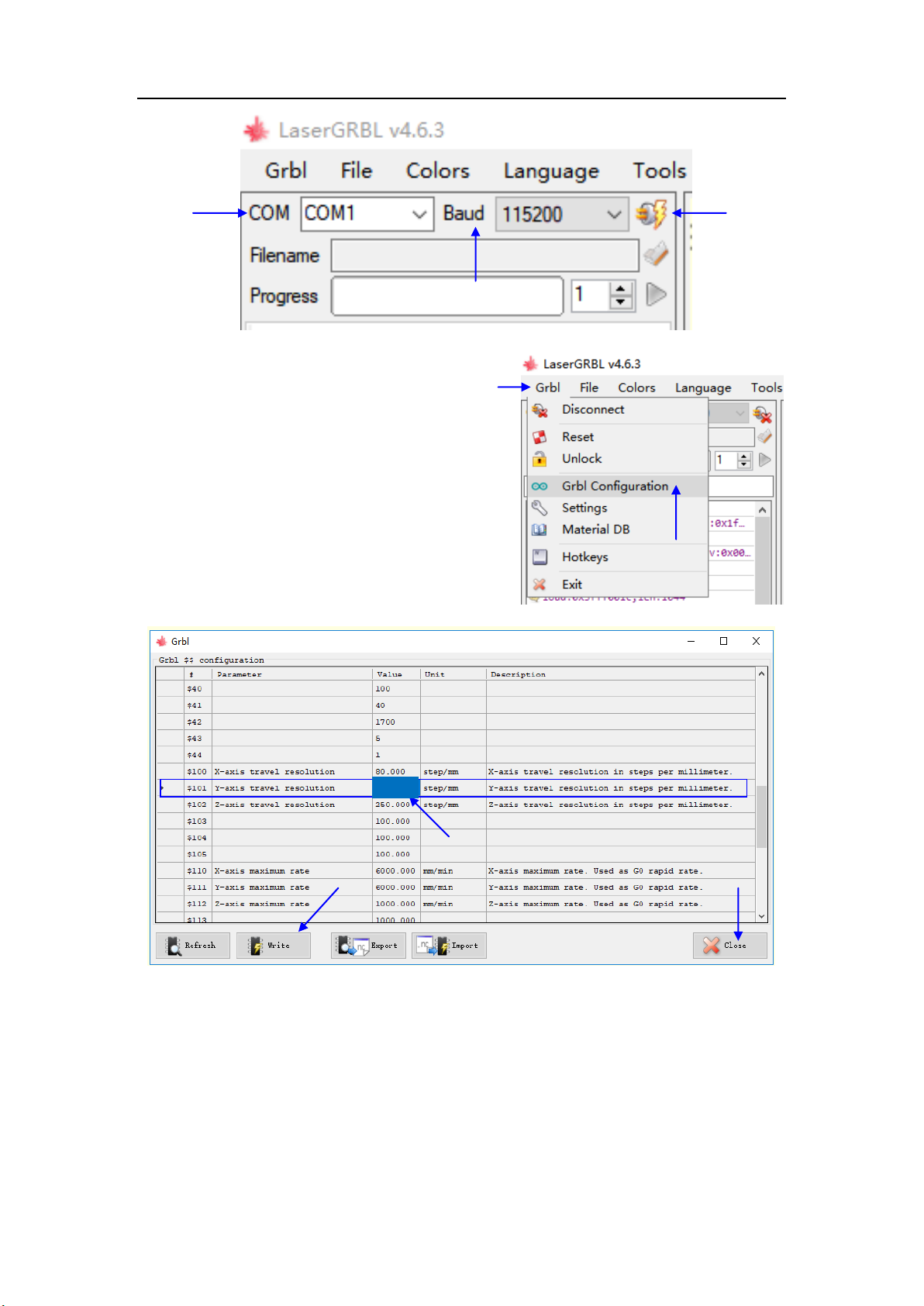Screen dimensions: 924x1306
Task: Click the Write icon button to save configuration
Action: (x=274, y=946)
